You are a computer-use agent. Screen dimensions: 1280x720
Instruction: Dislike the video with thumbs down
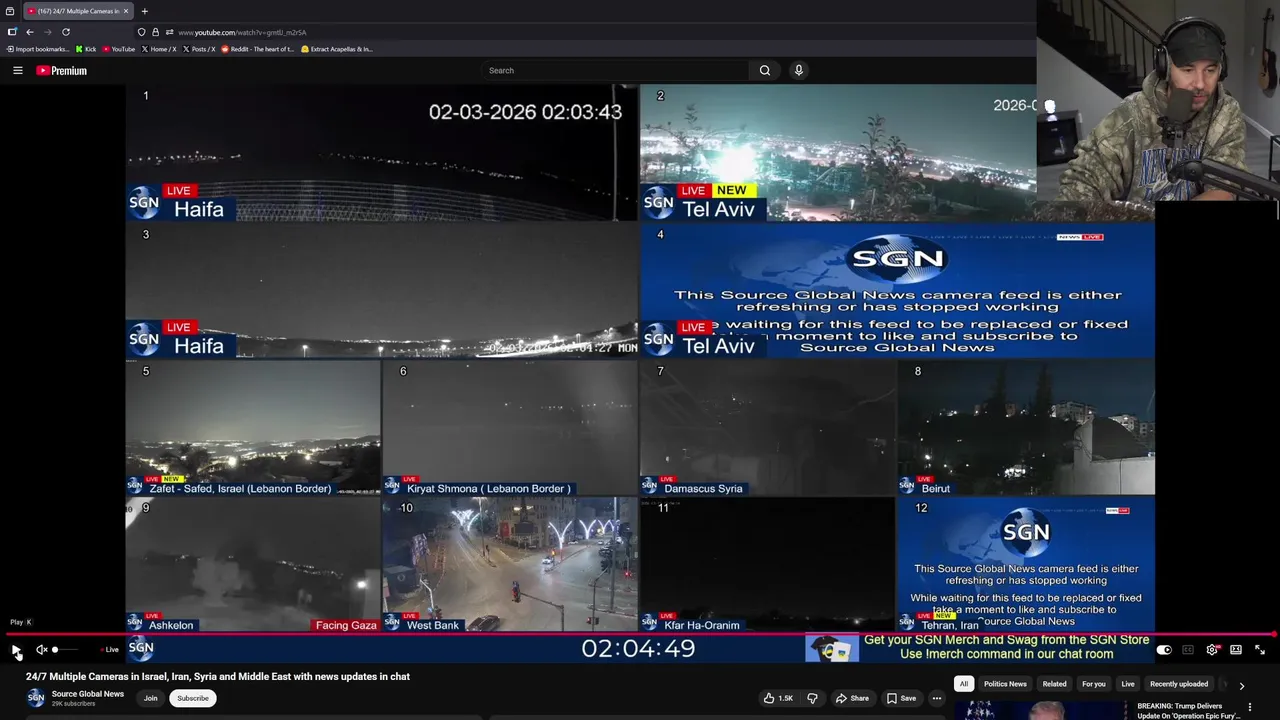click(x=812, y=698)
